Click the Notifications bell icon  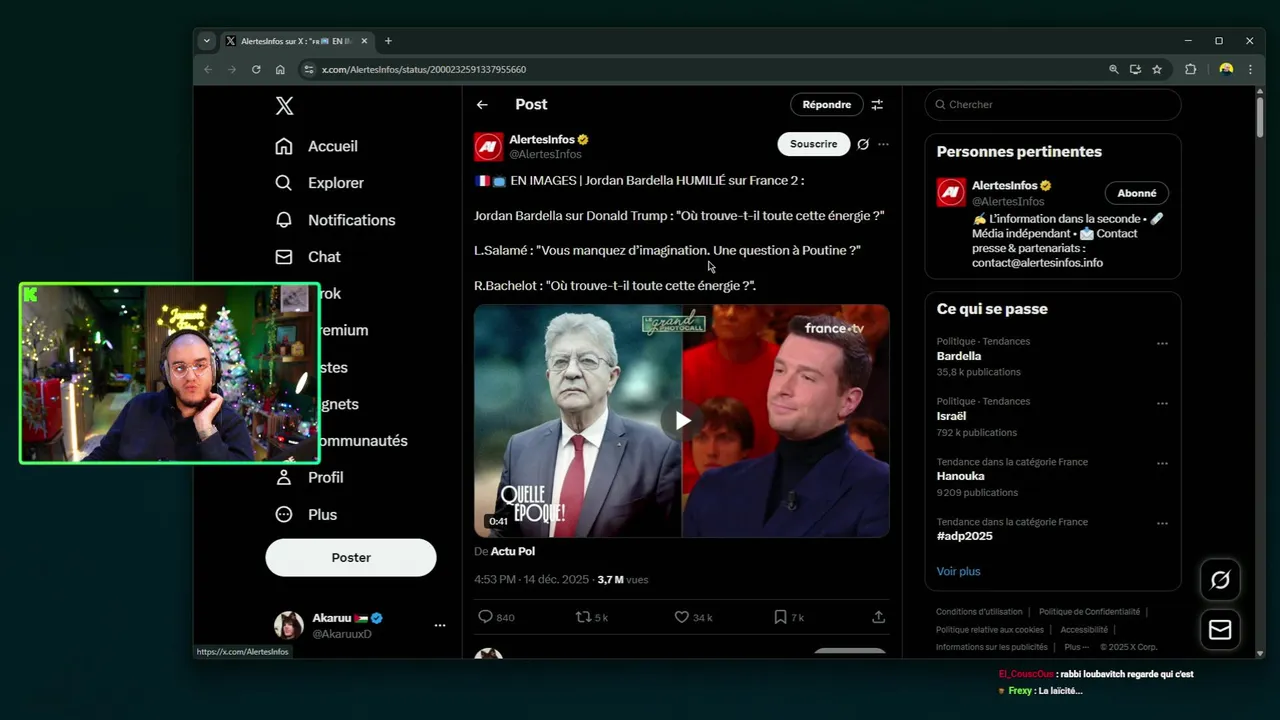click(x=284, y=220)
